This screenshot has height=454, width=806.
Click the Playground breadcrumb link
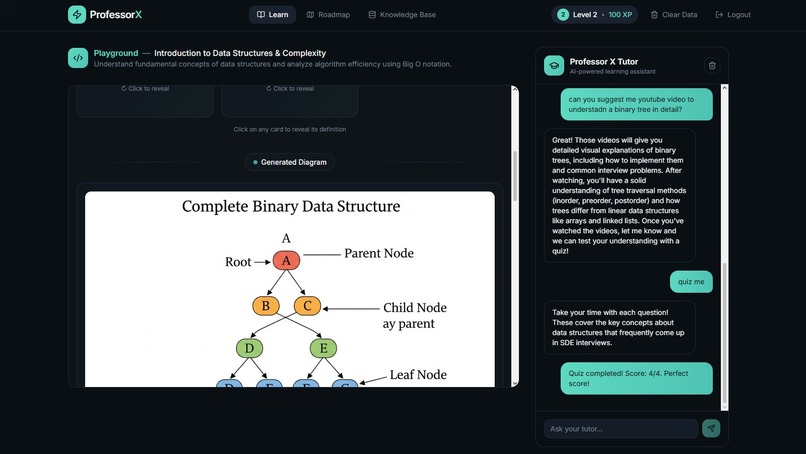(x=116, y=53)
